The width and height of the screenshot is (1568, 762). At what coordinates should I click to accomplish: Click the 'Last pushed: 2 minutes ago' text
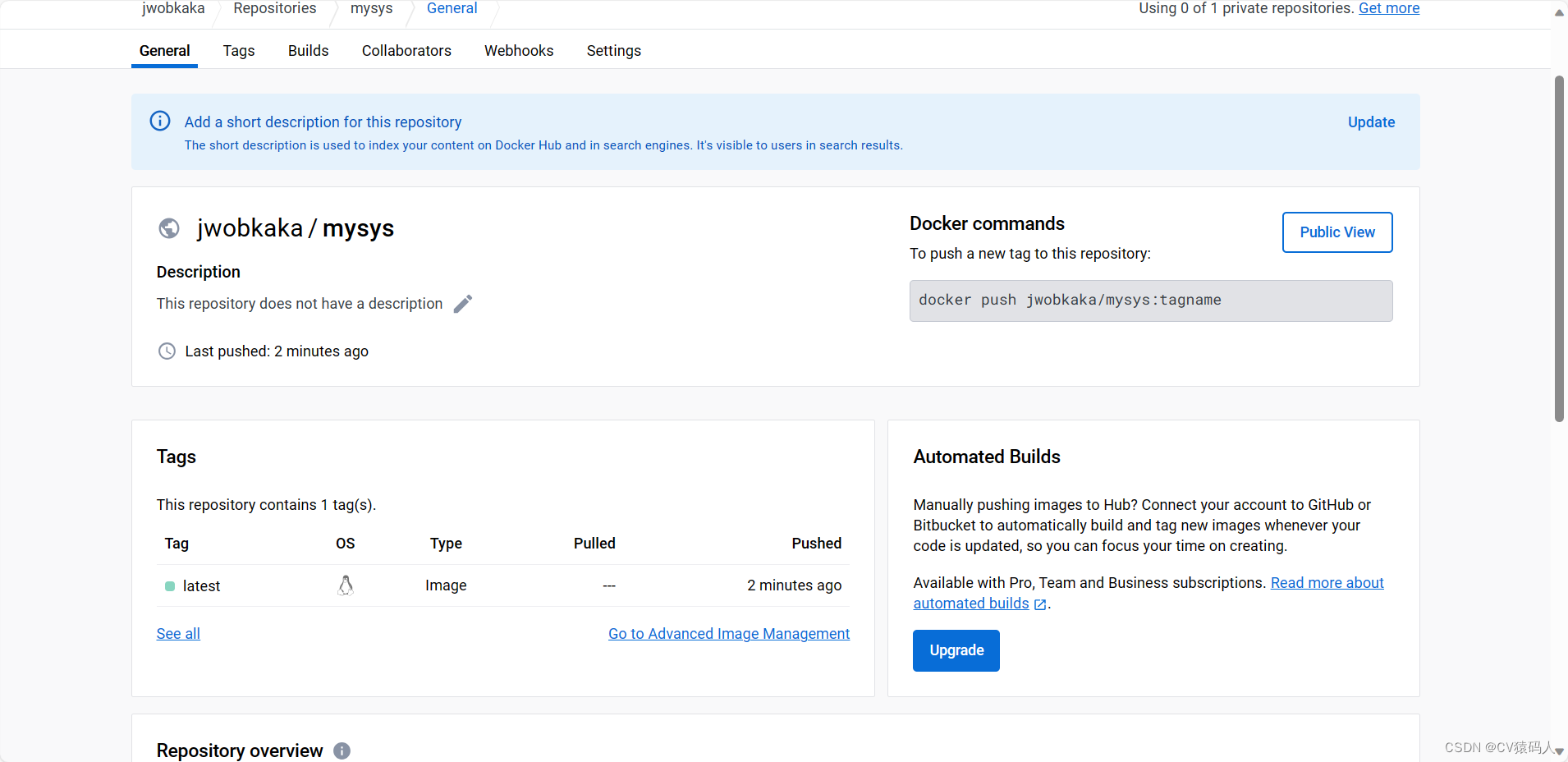[277, 351]
